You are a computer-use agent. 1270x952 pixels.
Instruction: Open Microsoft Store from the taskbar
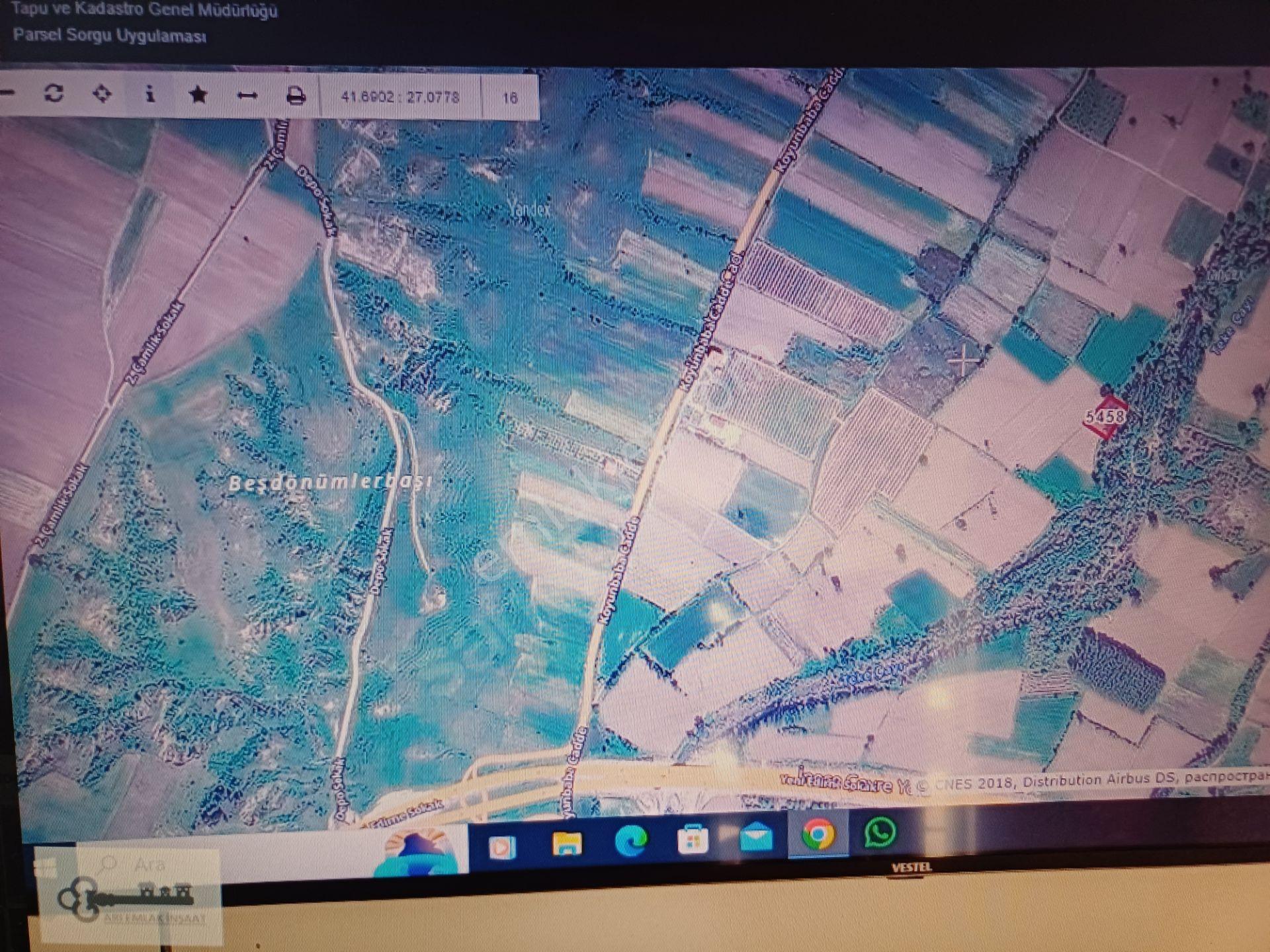(x=693, y=840)
